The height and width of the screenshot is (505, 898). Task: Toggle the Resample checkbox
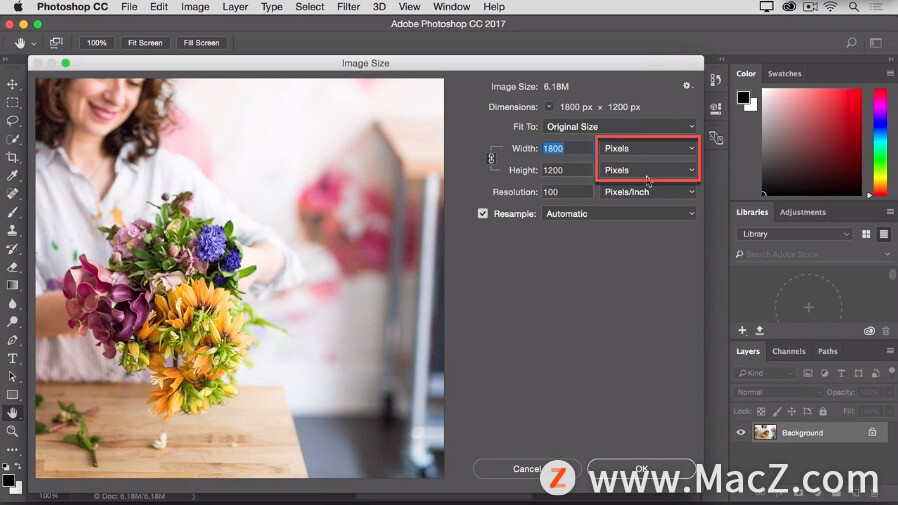483,214
